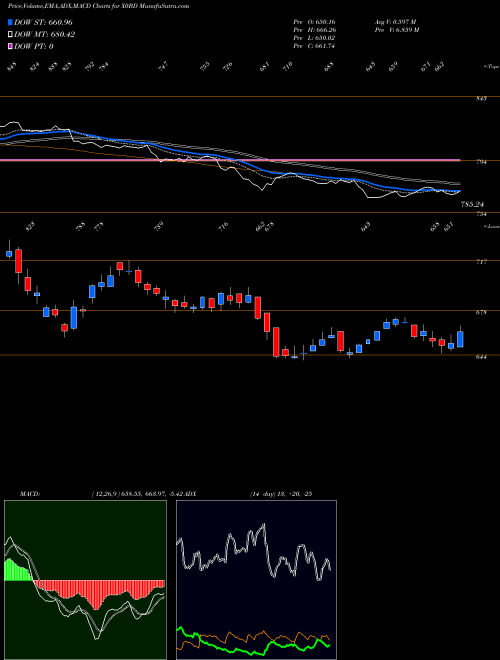Click the 'DOW ST: 660.96' legend label

point(43,22)
